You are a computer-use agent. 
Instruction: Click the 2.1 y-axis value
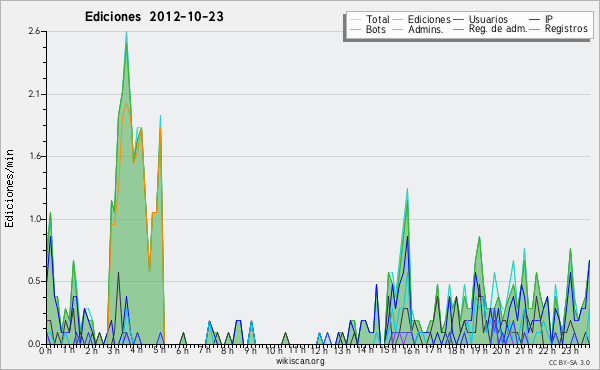click(34, 94)
